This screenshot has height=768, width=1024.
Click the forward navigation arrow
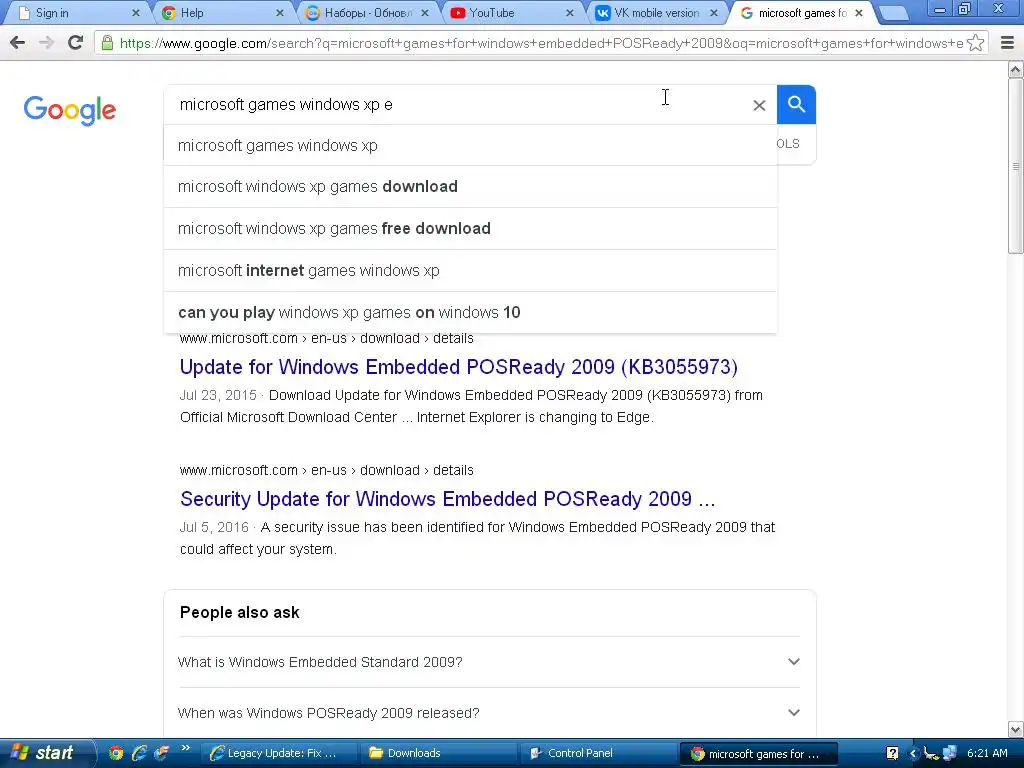[46, 43]
